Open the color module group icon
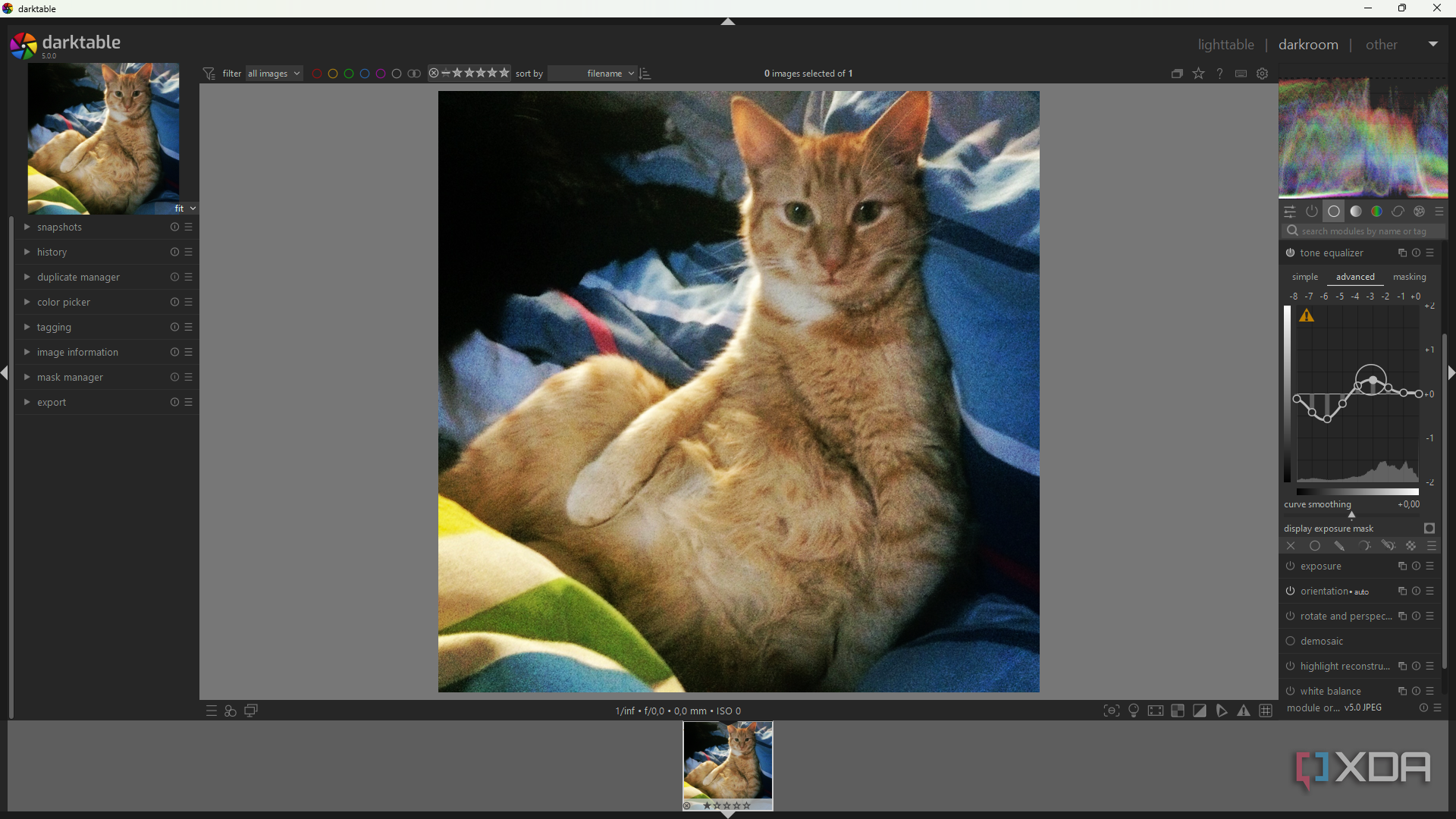Image resolution: width=1456 pixels, height=819 pixels. [x=1376, y=212]
